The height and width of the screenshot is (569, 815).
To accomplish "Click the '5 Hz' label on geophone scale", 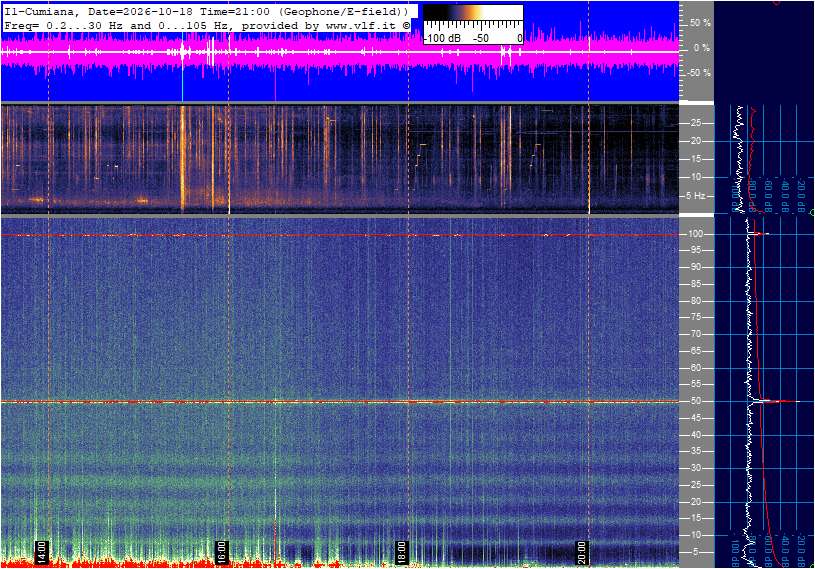I will click(x=695, y=196).
